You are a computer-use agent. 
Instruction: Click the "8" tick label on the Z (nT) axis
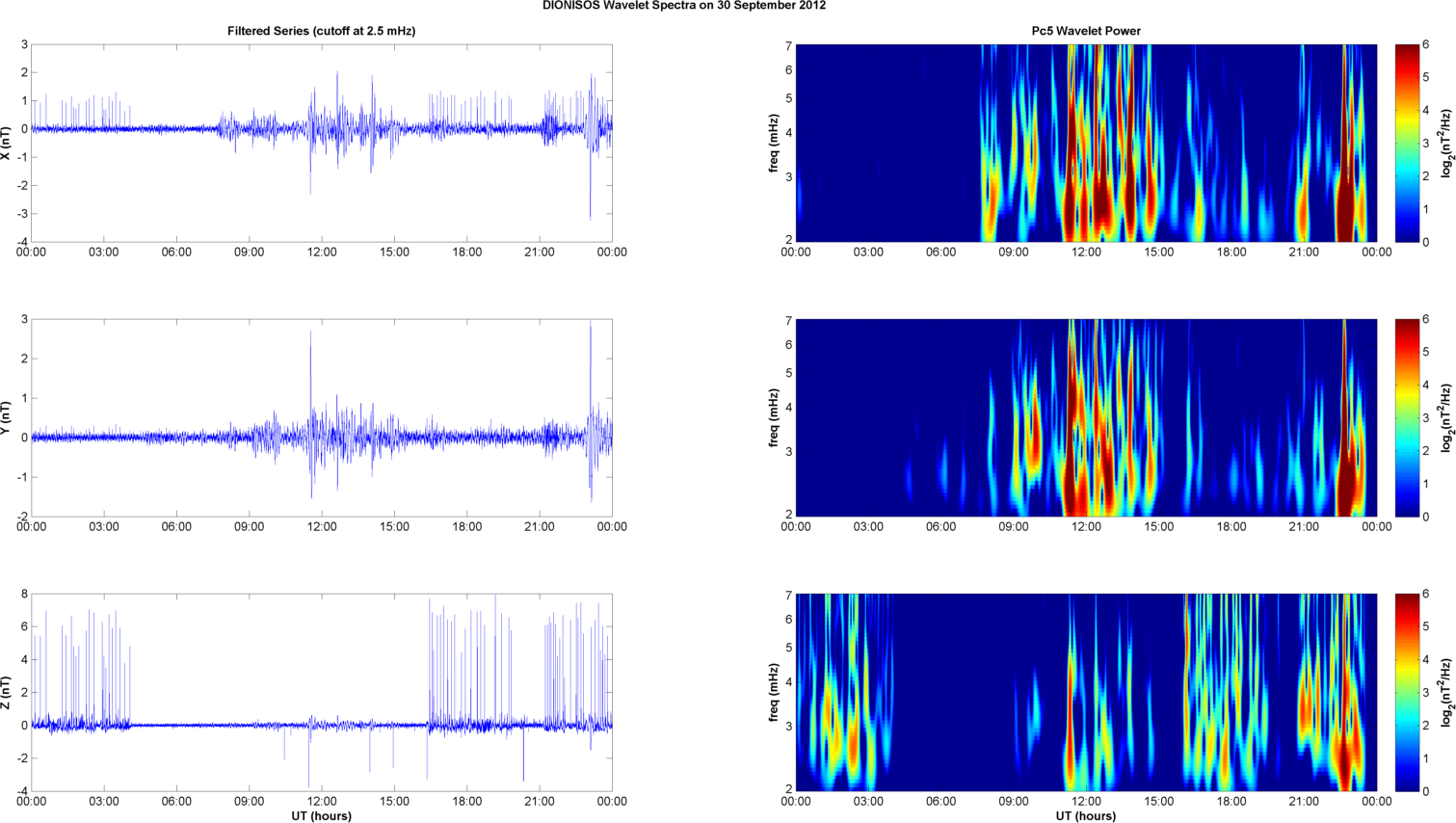point(24,595)
